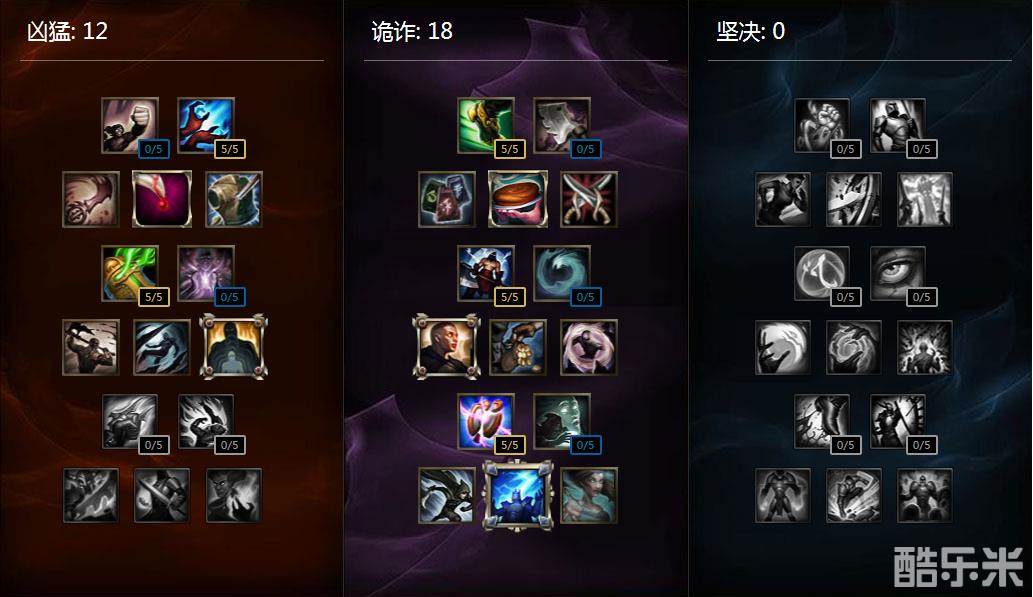Click the teal swirl Meditation mastery icon
This screenshot has height=597, width=1033.
pos(561,273)
